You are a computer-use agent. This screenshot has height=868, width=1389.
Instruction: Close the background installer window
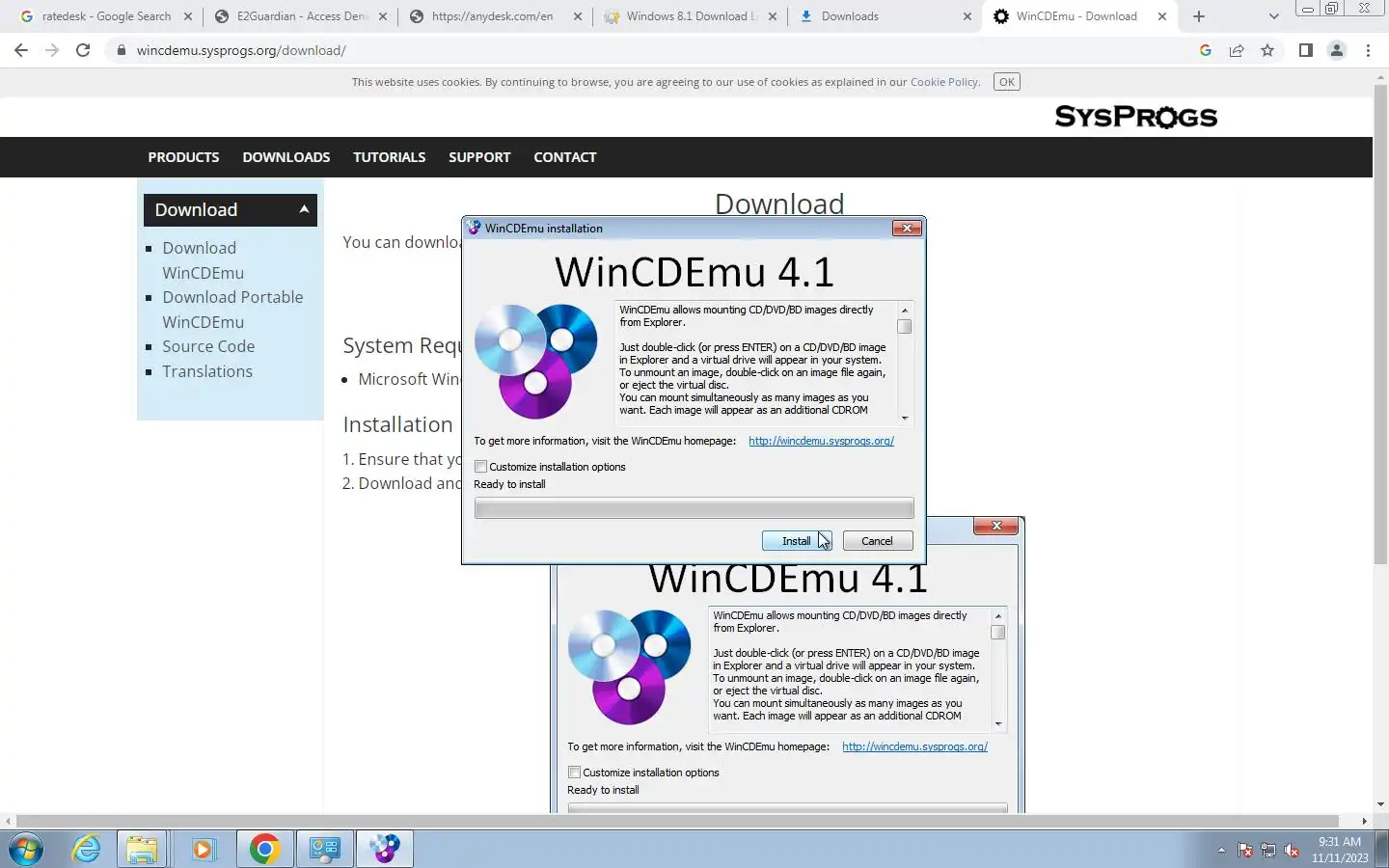(995, 526)
